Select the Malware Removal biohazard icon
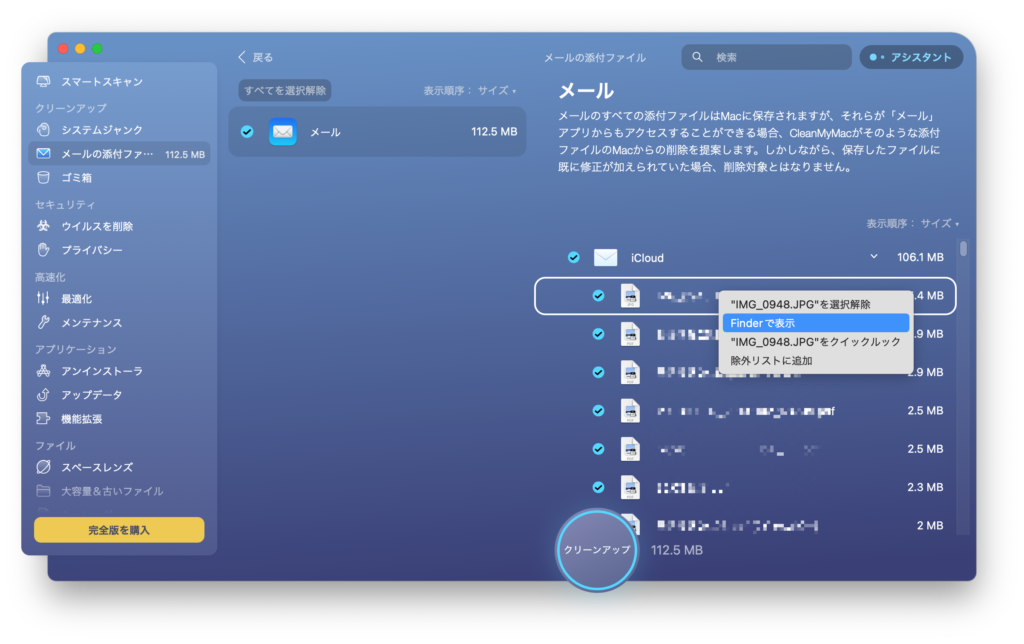 [43, 226]
